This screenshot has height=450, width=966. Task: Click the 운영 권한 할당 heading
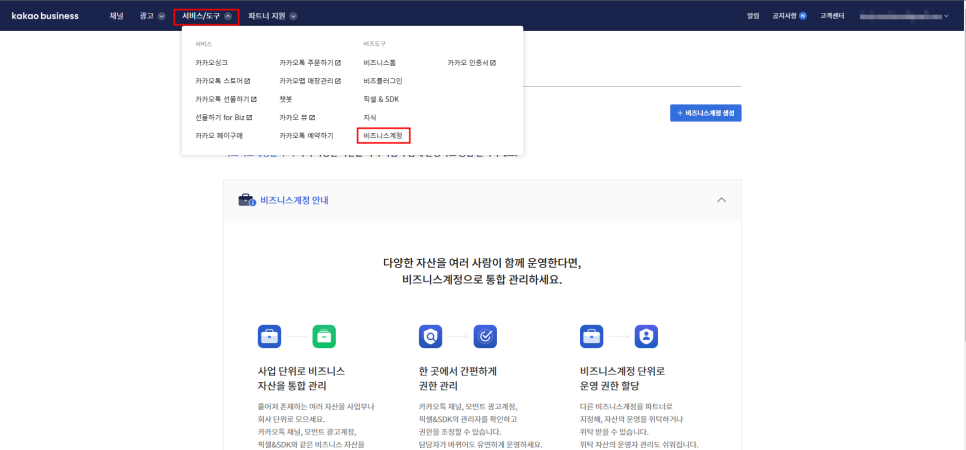point(610,387)
